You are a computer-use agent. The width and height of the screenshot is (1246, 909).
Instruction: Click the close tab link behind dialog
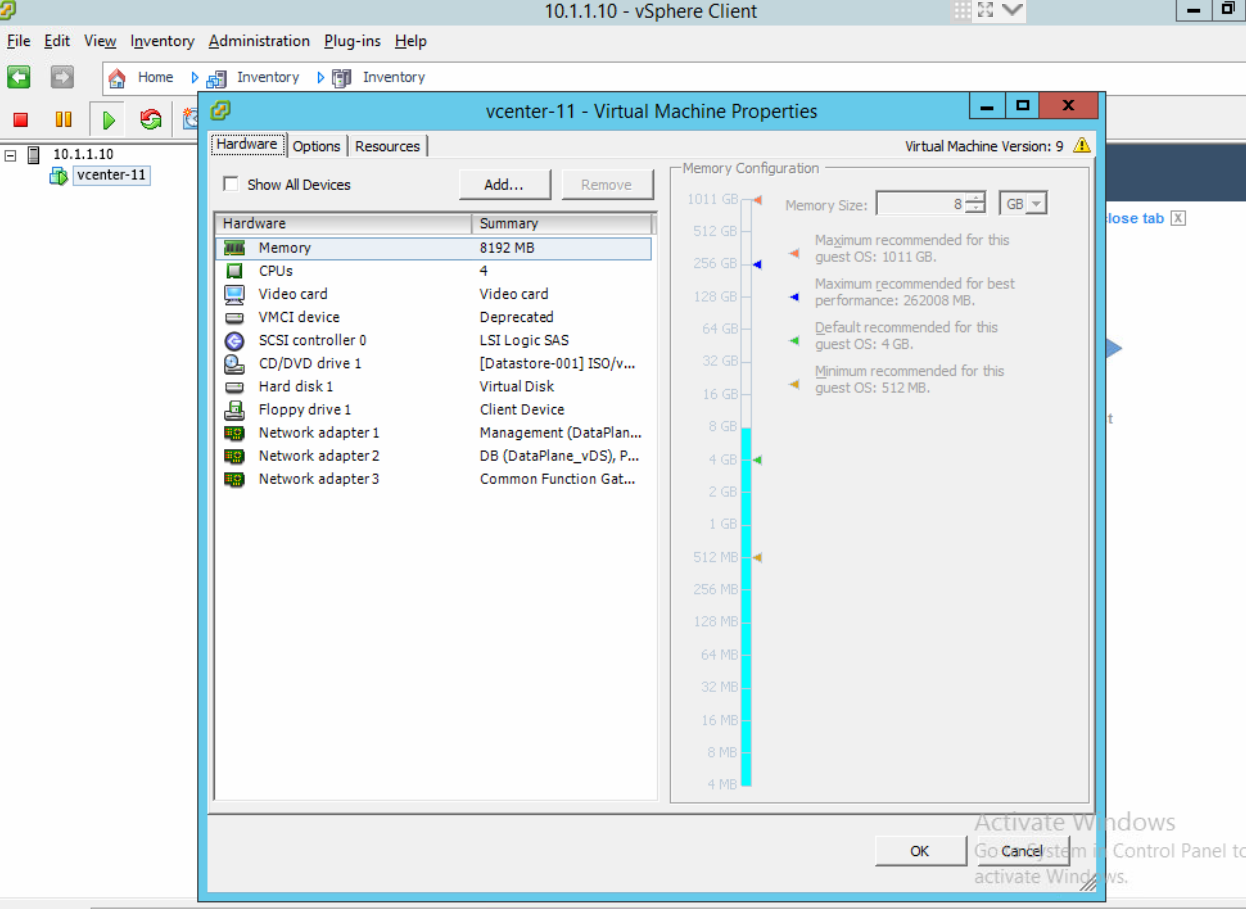coord(1135,218)
